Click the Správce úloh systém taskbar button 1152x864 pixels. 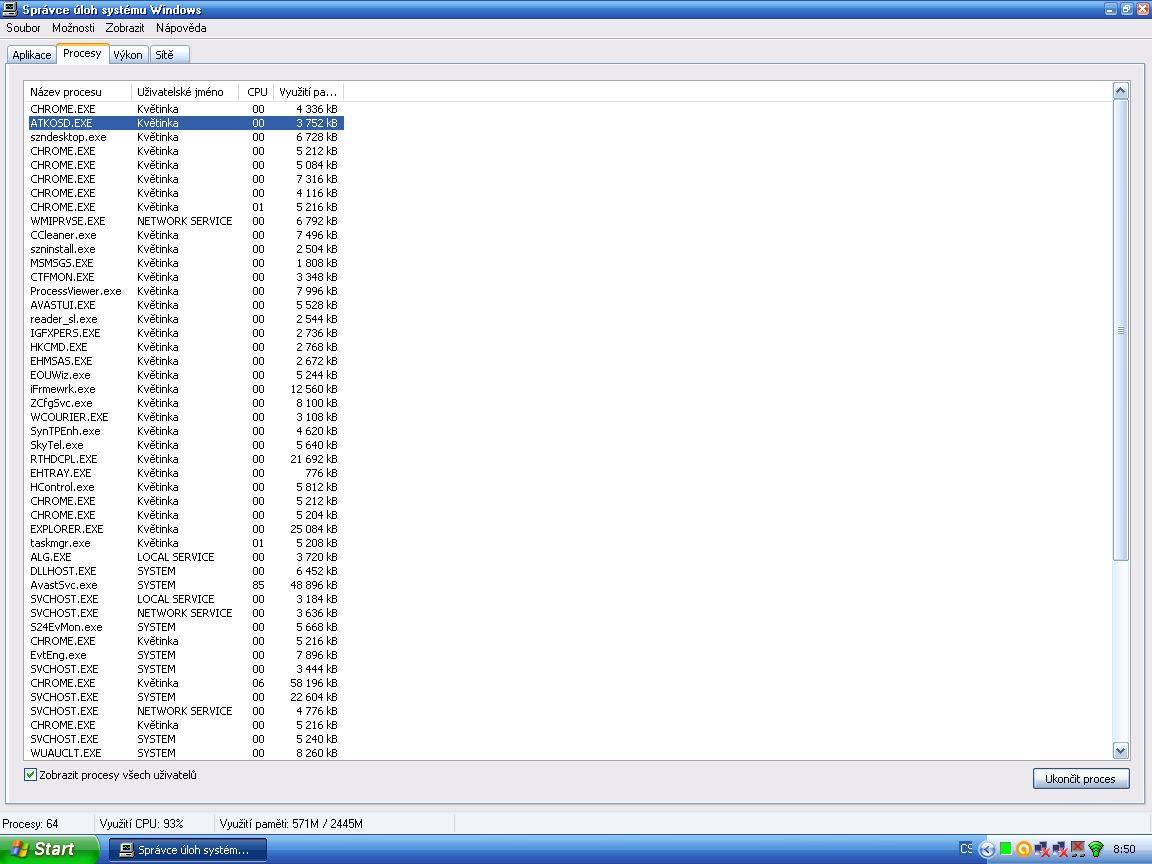coord(187,850)
